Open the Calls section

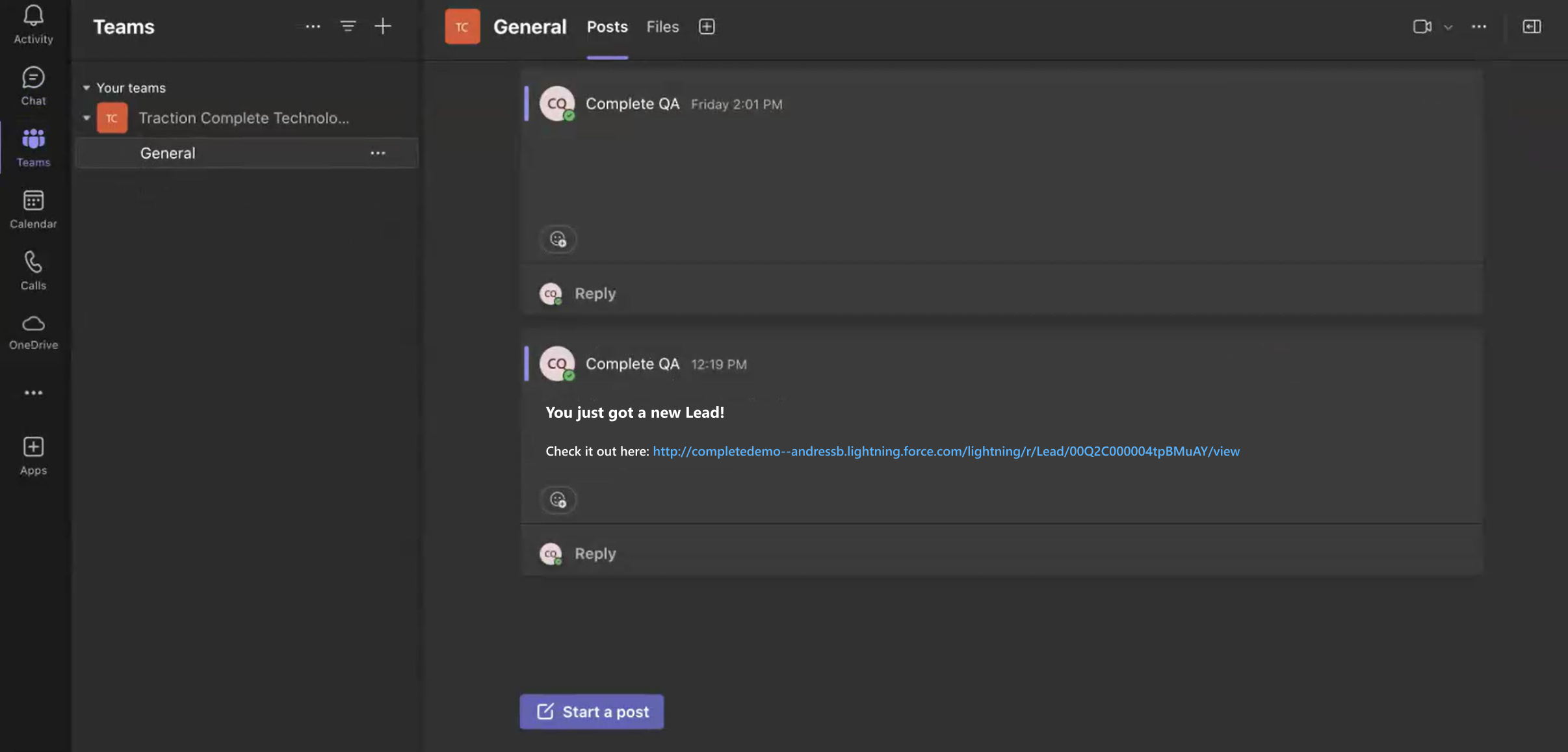click(x=33, y=270)
